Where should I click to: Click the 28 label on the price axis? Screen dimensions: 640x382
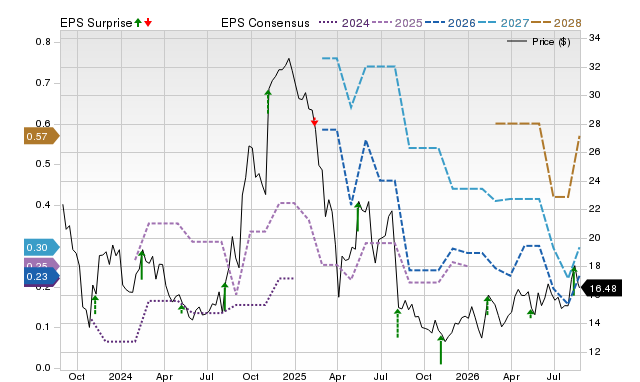[594, 123]
